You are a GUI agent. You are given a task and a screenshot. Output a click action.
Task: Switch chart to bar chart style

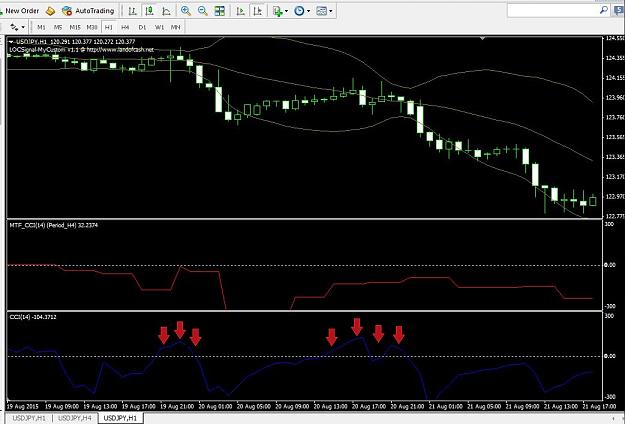(133, 11)
